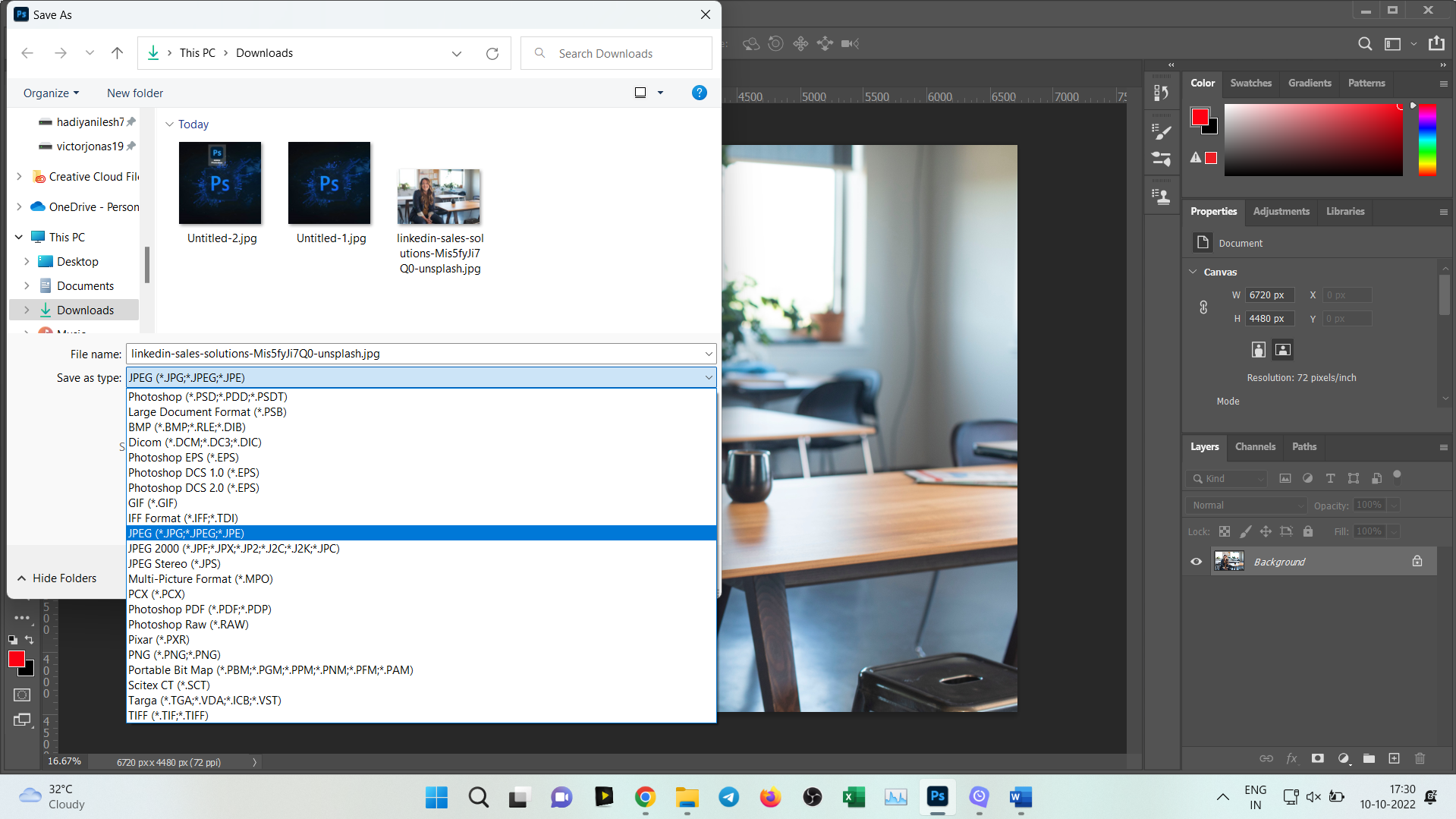Delete layer trash icon

tap(1420, 758)
